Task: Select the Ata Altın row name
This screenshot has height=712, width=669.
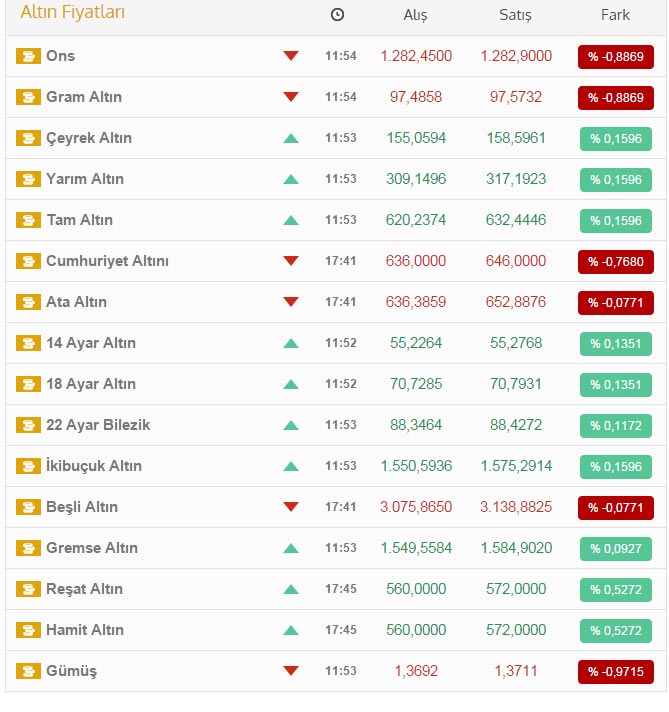Action: (76, 302)
